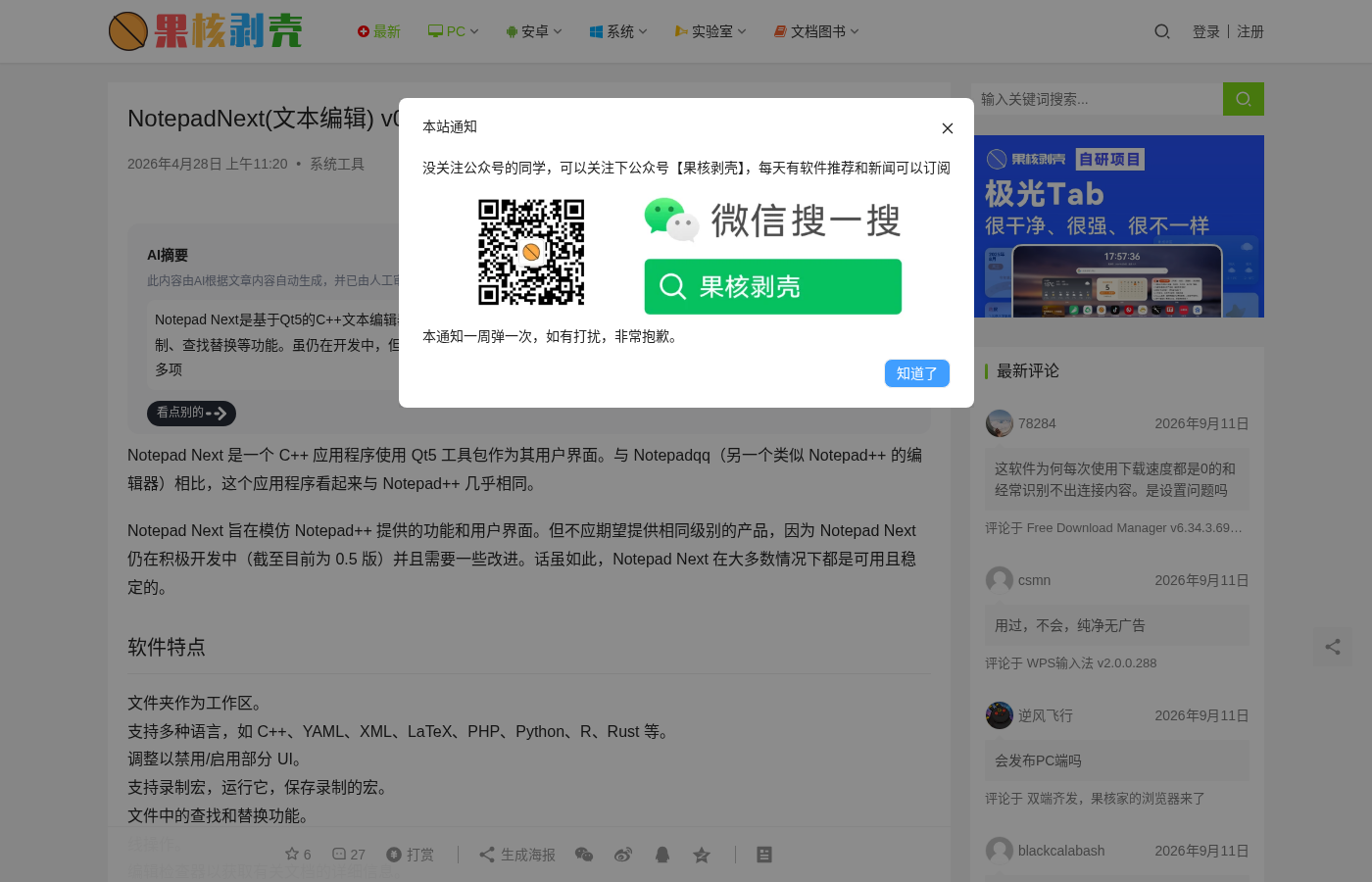Click the 软件特点 section heading
The width and height of the screenshot is (1372, 882).
(x=167, y=647)
